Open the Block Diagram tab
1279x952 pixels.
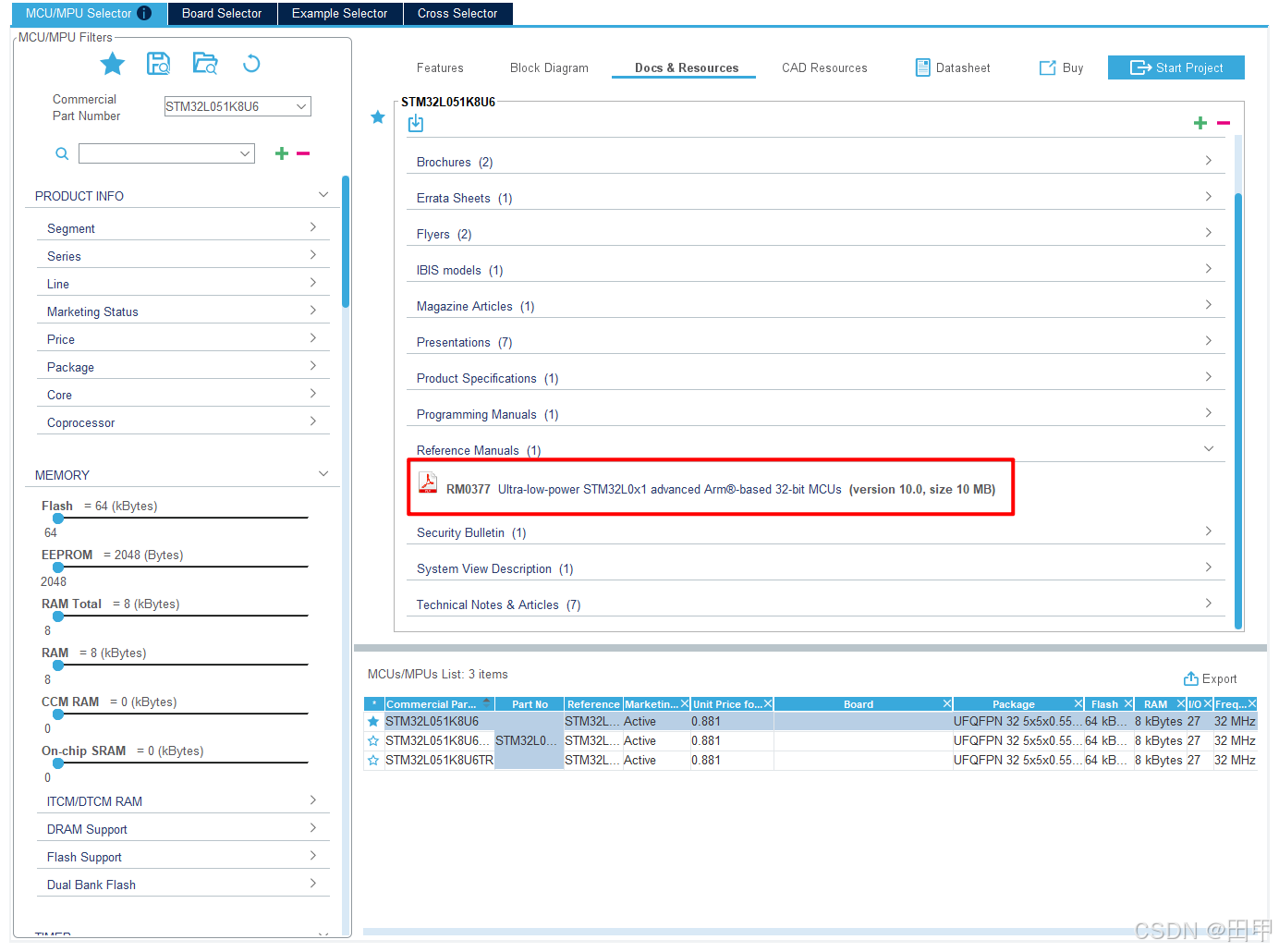click(x=549, y=67)
